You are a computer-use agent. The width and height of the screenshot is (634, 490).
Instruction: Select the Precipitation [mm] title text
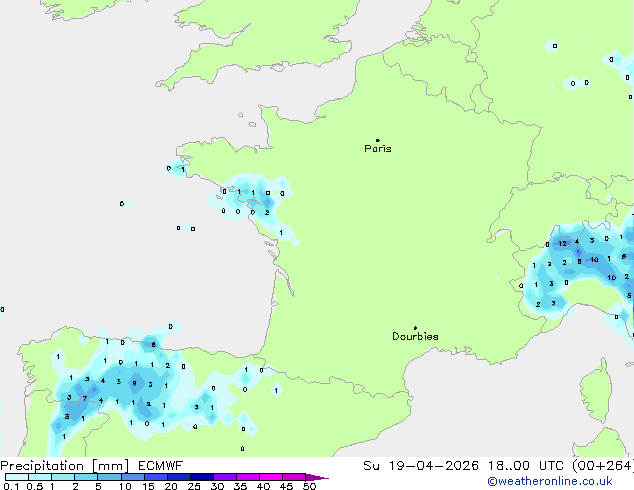[x=64, y=466]
